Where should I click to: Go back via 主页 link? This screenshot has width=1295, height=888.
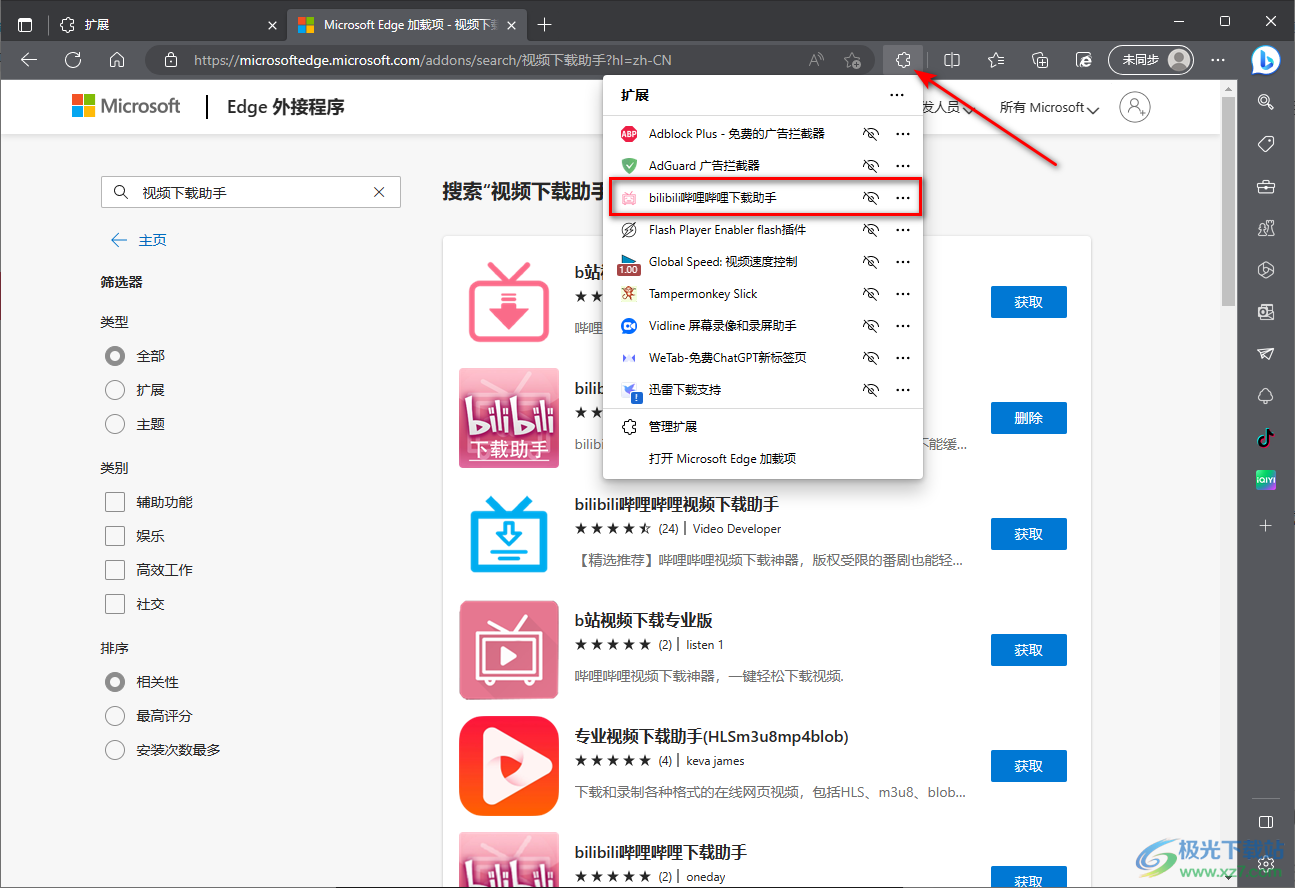(x=139, y=240)
